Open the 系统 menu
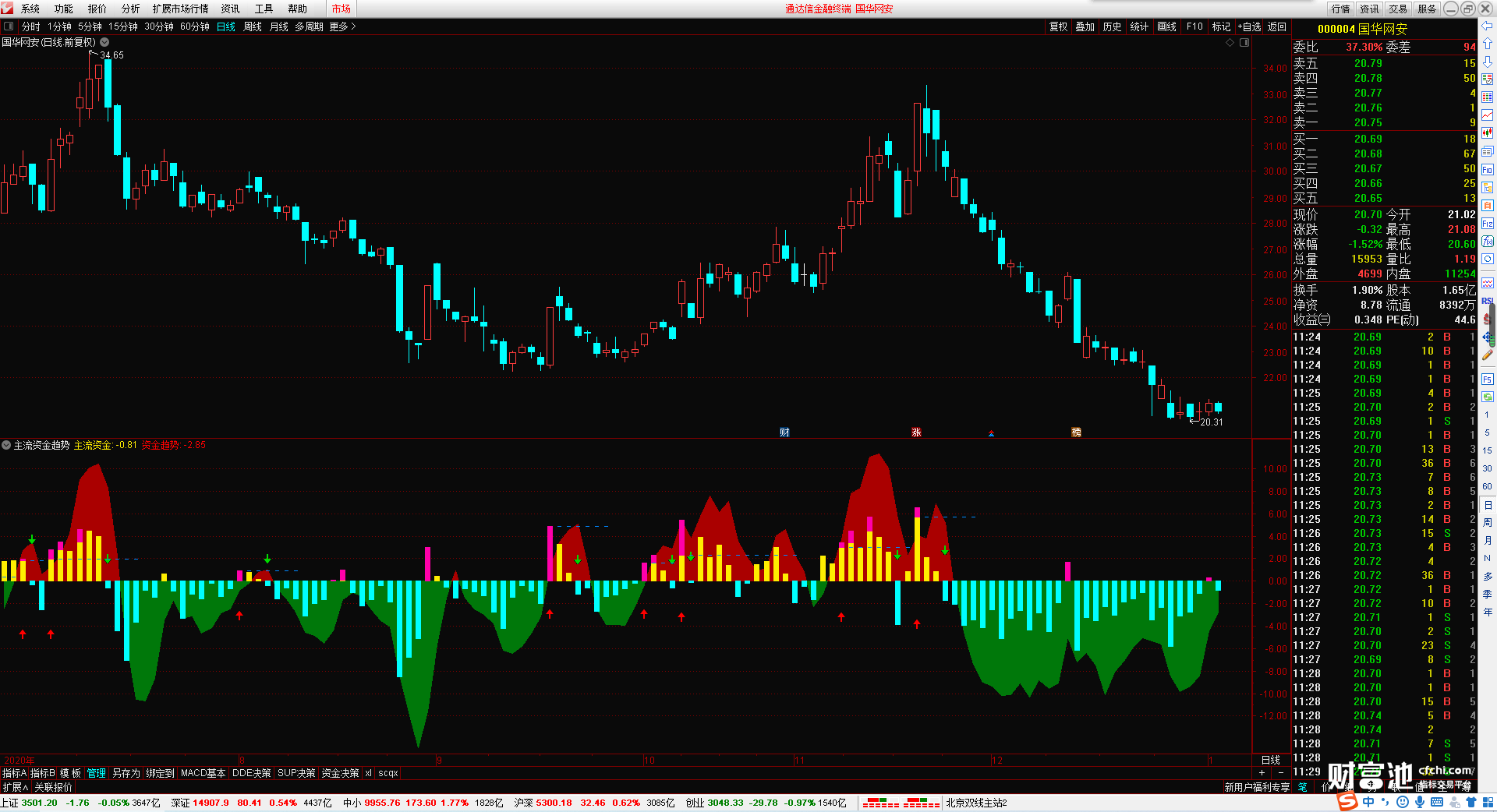Image resolution: width=1497 pixels, height=812 pixels. tap(30, 9)
